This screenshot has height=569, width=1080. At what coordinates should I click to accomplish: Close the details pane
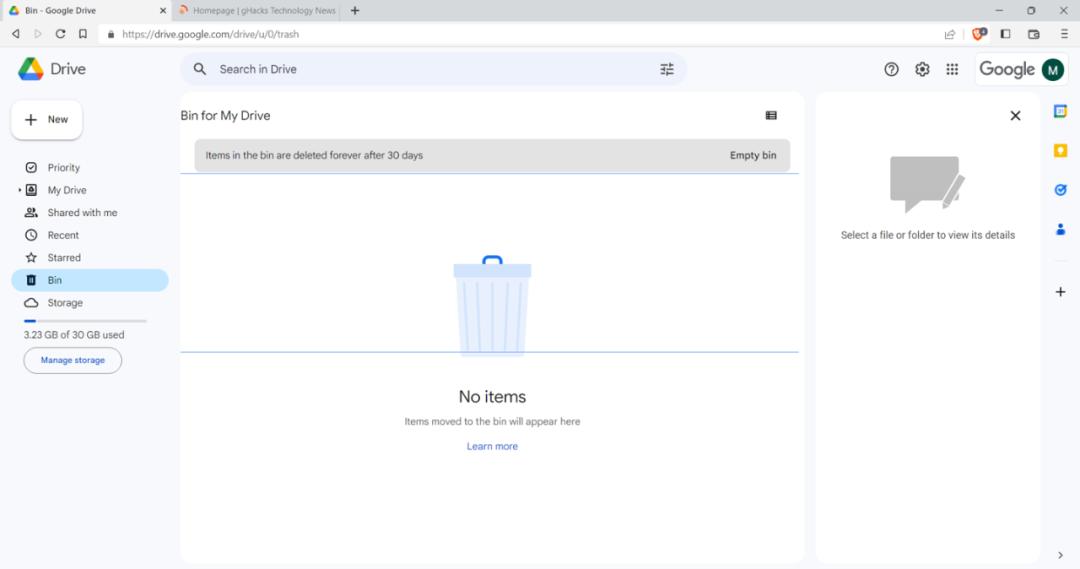click(1015, 116)
